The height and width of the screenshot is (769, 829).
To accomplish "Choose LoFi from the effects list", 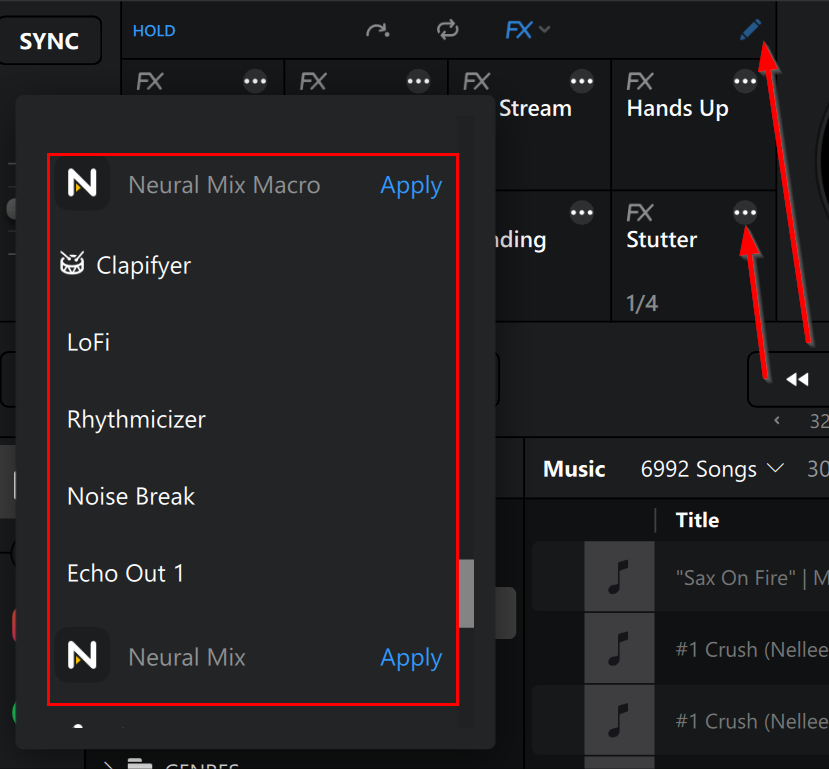I will point(89,342).
